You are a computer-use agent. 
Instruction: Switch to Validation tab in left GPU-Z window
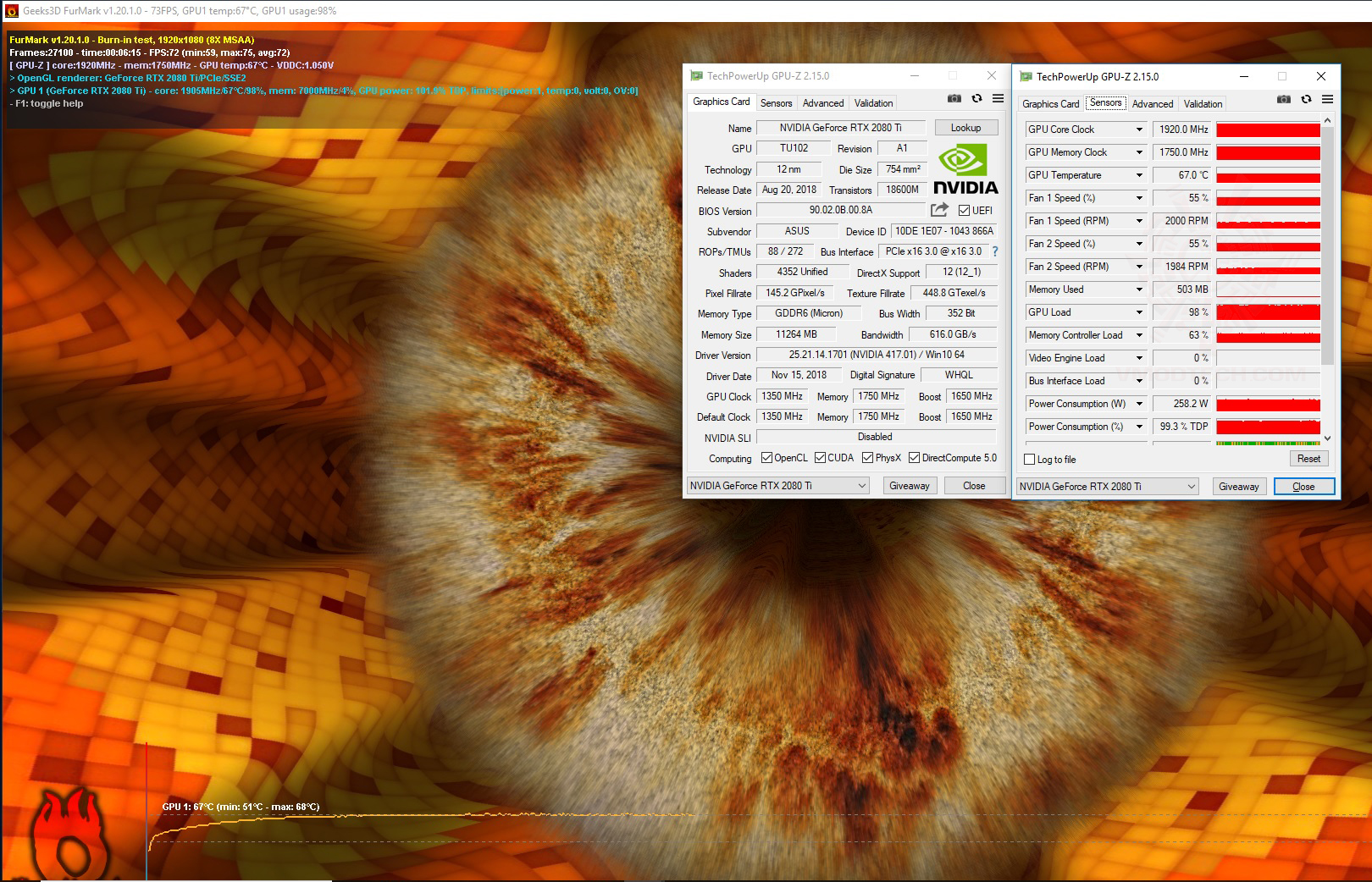873,103
